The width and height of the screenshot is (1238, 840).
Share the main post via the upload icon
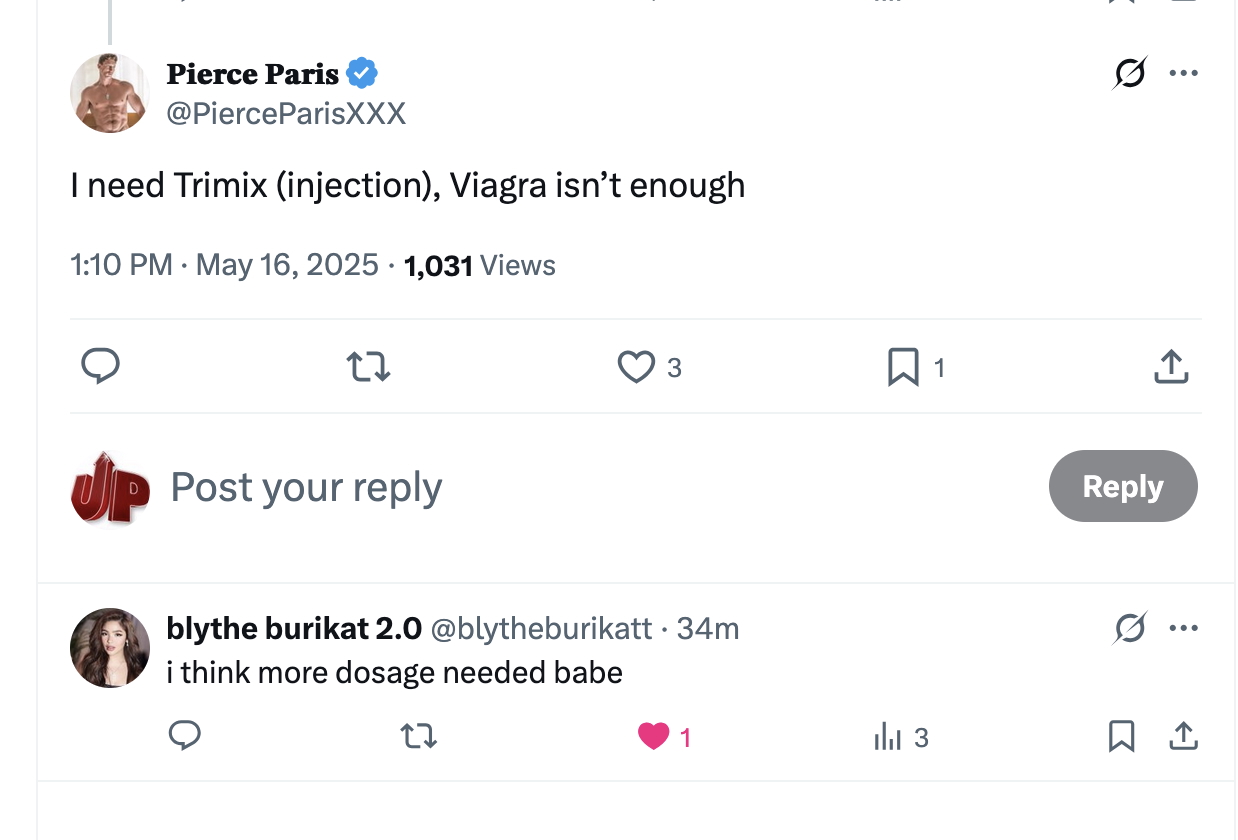(1171, 367)
